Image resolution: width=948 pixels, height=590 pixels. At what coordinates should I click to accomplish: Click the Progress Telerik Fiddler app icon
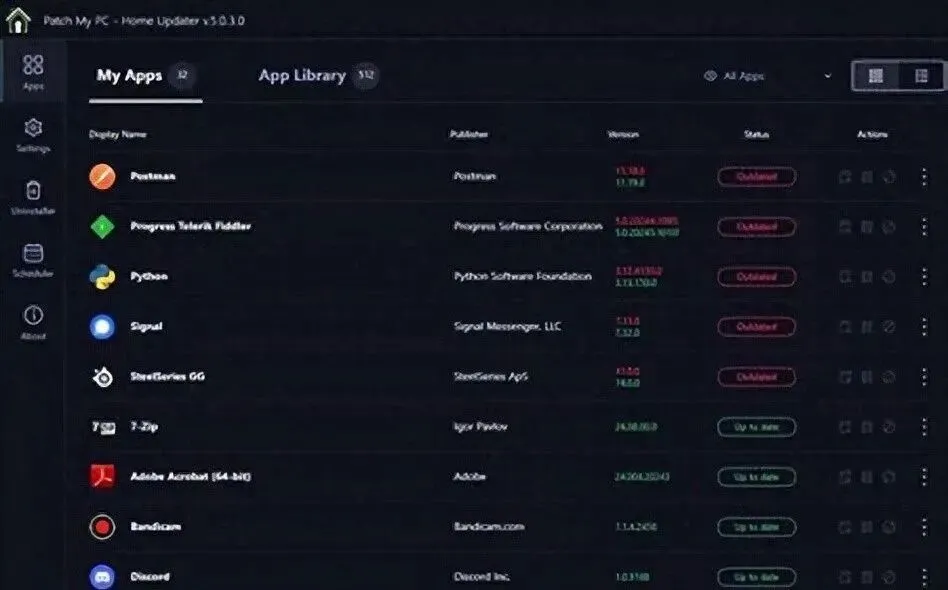(102, 227)
